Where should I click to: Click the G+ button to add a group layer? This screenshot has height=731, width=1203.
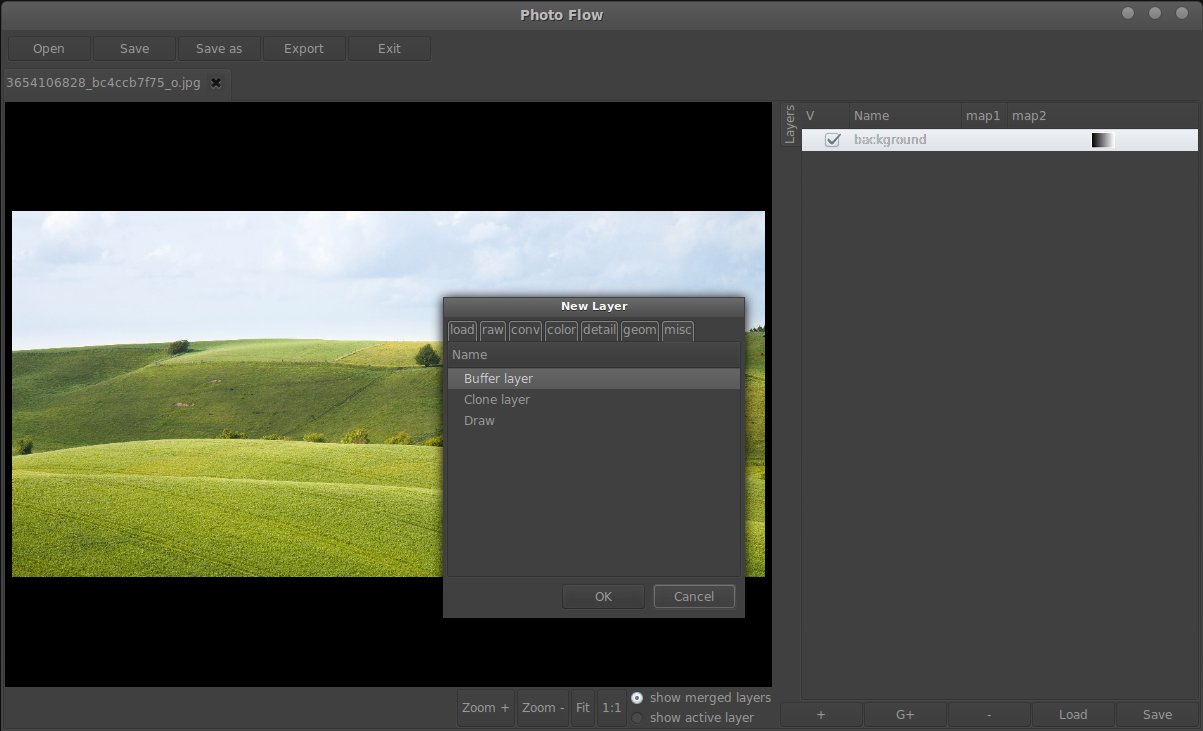pyautogui.click(x=905, y=714)
